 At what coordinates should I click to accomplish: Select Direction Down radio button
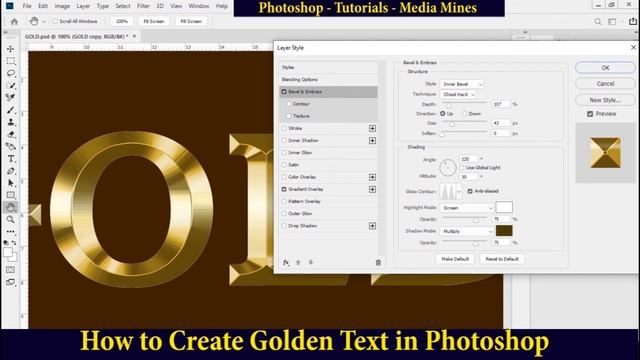pyautogui.click(x=464, y=114)
